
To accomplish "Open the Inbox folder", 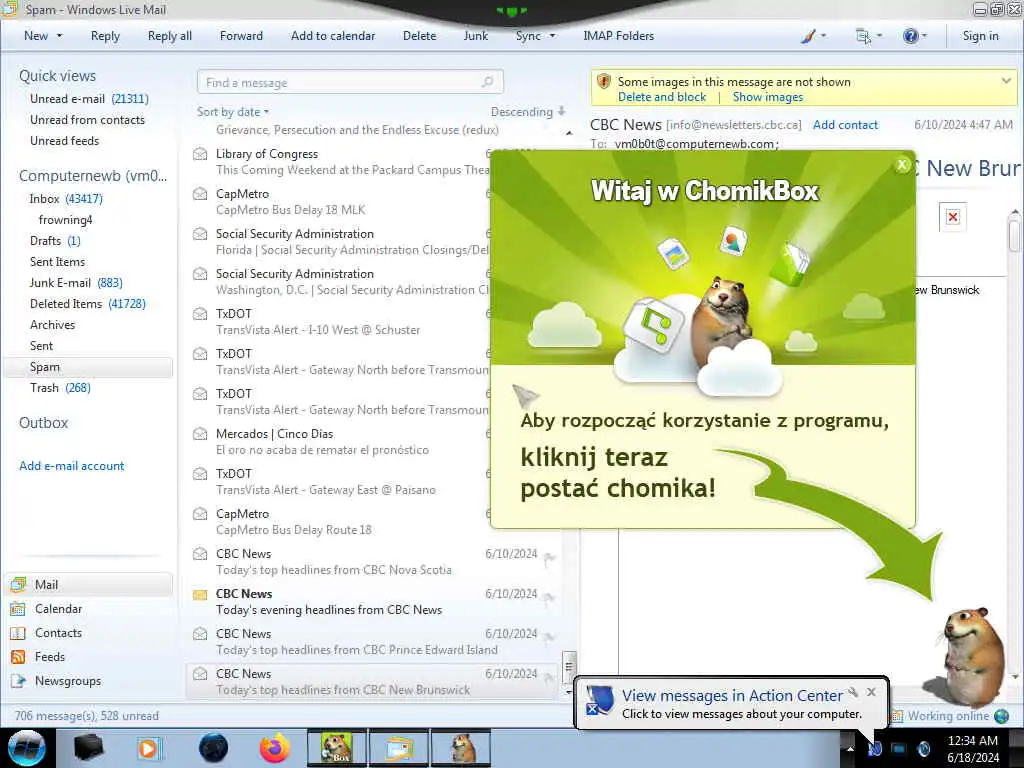I will pos(65,199).
